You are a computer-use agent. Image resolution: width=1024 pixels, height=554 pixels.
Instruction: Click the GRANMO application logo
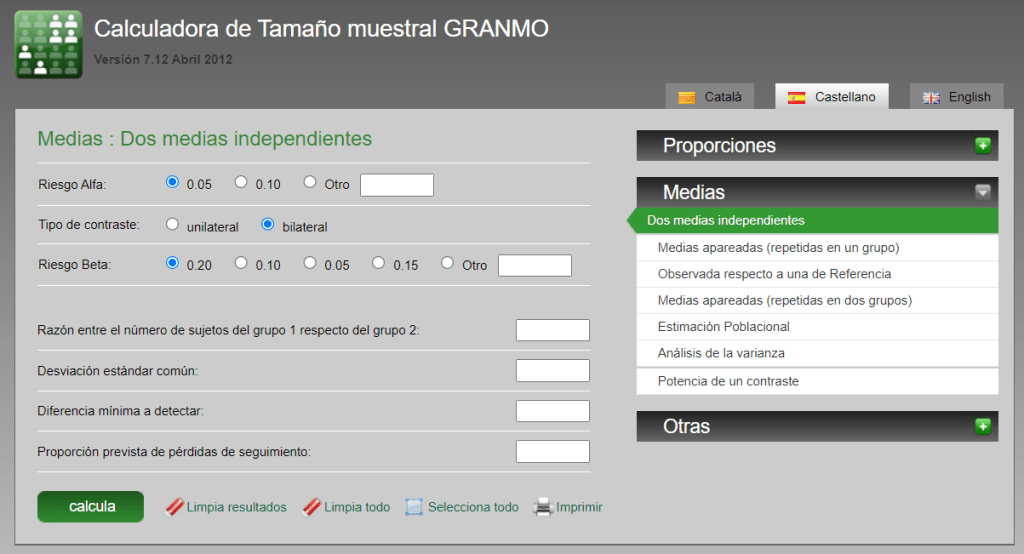click(48, 45)
